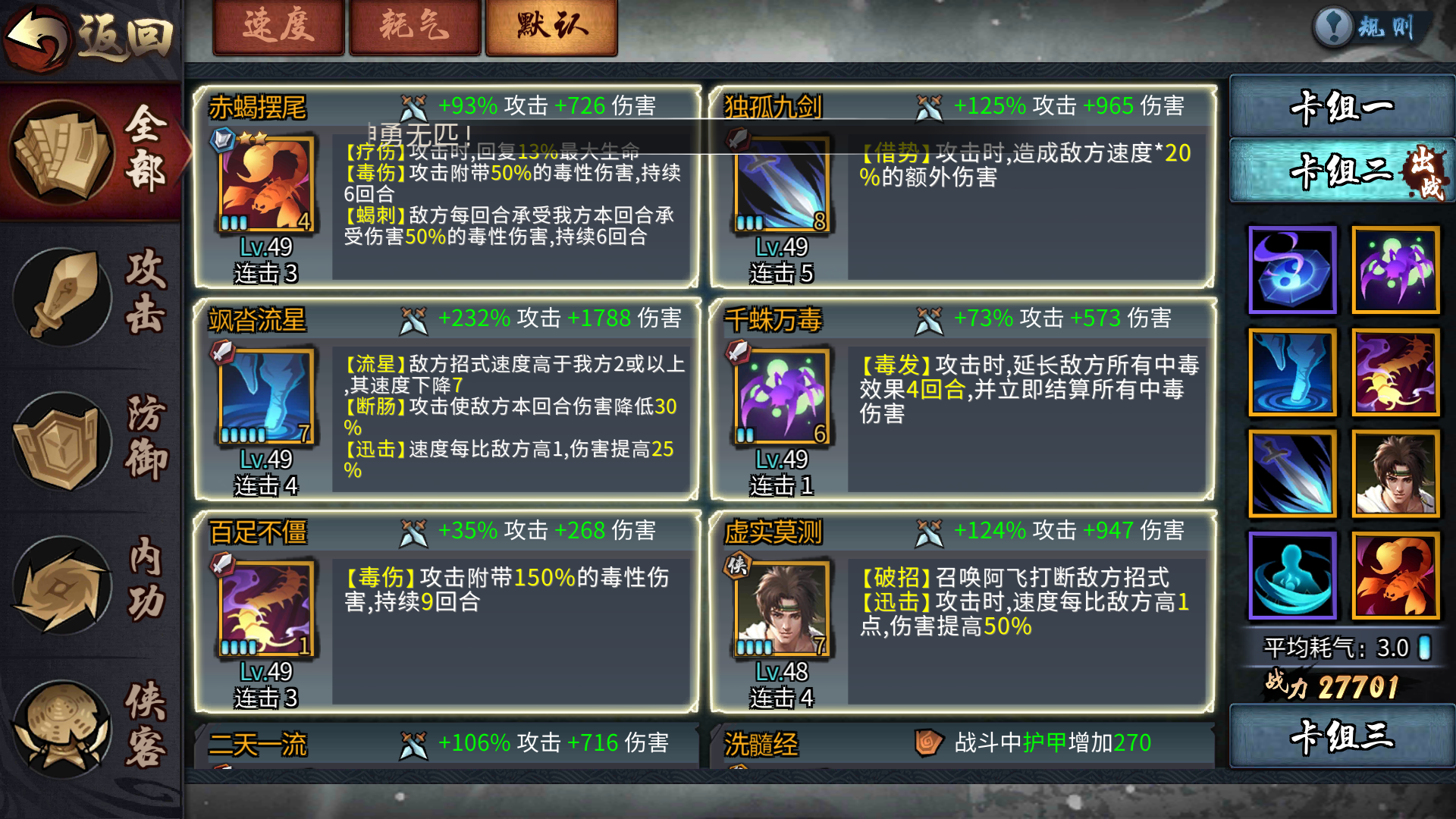1456x819 pixels.
Task: Select deck 卡组三
Action: pyautogui.click(x=1341, y=736)
